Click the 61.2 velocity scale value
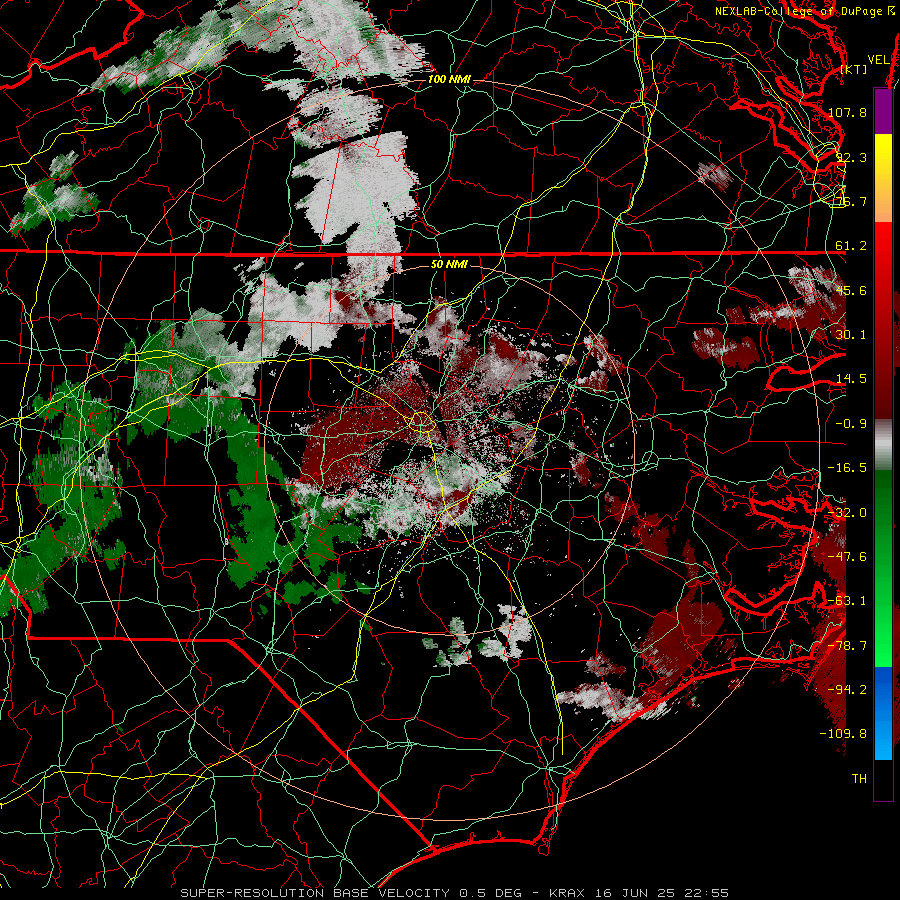The width and height of the screenshot is (900, 900). pos(851,246)
